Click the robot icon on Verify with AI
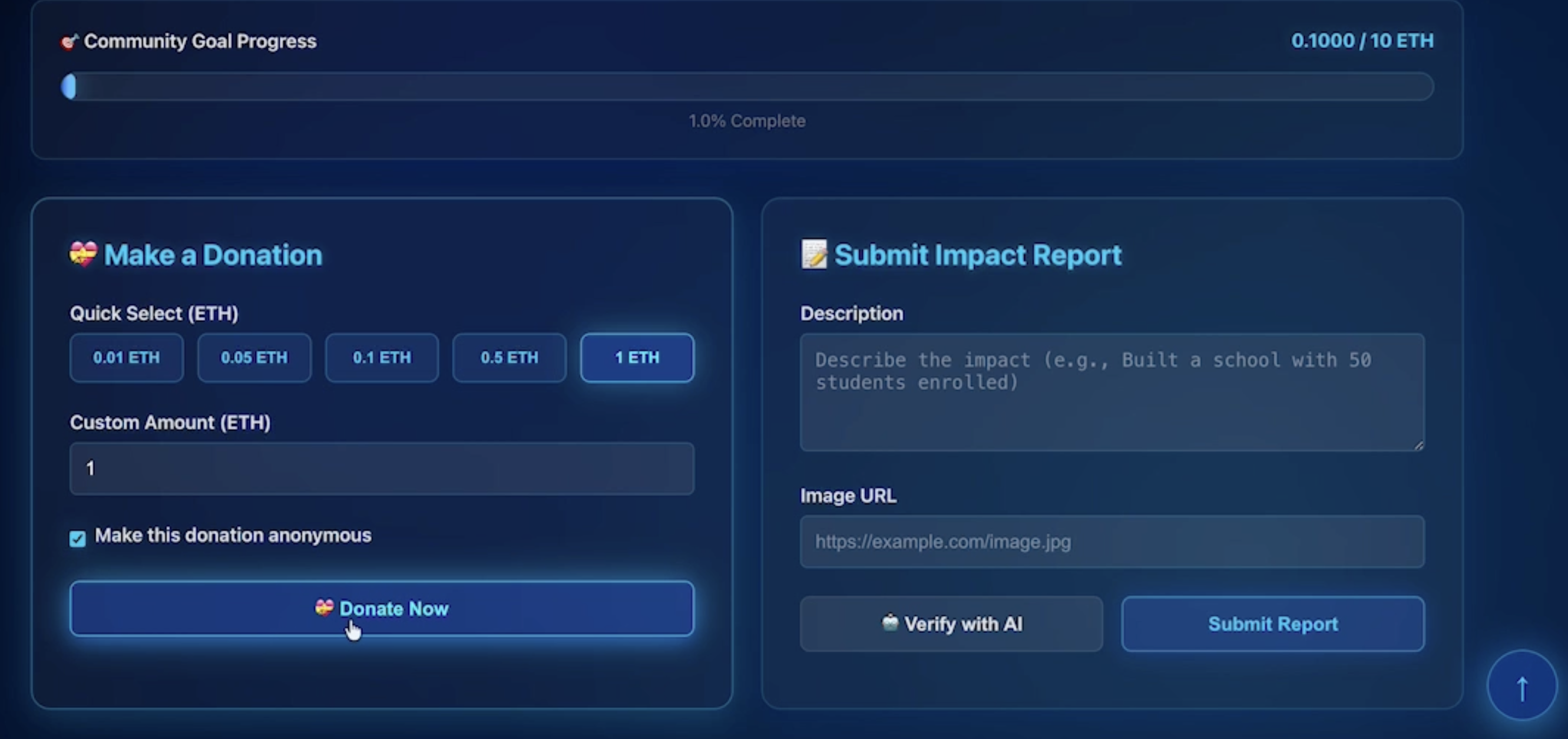The height and width of the screenshot is (739, 1568). point(889,622)
